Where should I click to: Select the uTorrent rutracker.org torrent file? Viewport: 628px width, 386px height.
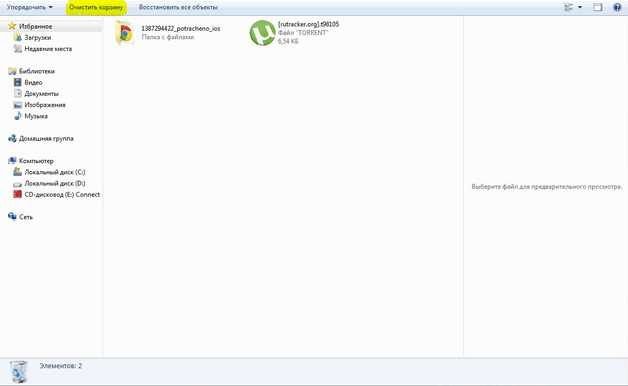coord(295,32)
